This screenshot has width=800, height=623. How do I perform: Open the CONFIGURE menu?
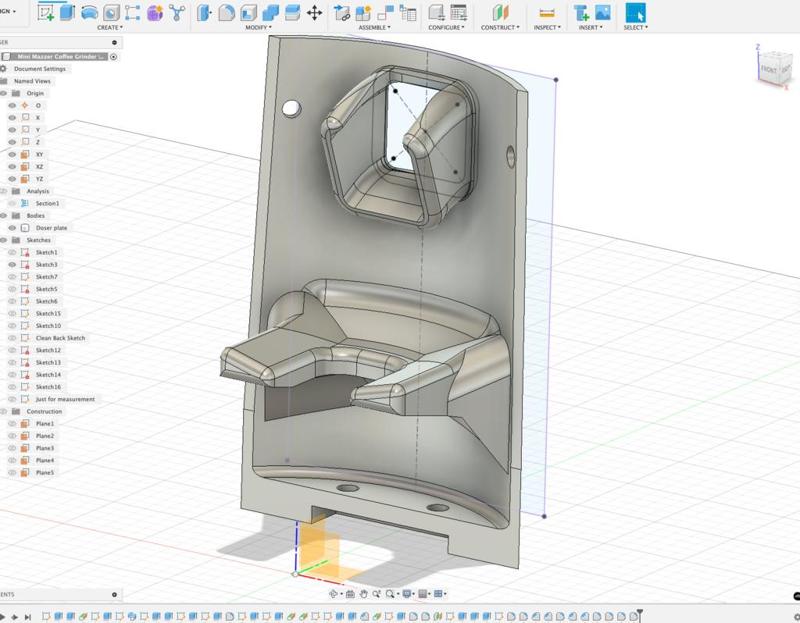(x=446, y=28)
